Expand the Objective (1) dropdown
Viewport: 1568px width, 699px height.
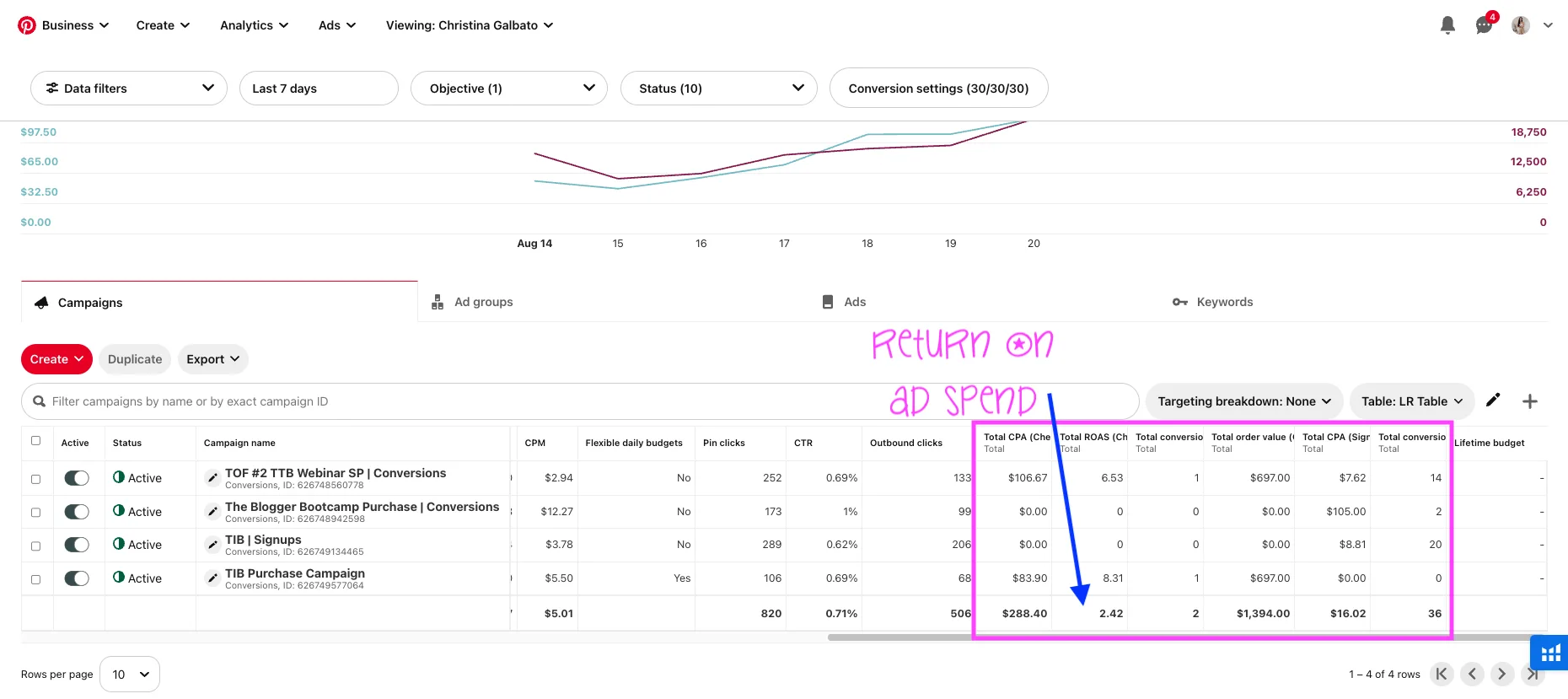tap(509, 89)
